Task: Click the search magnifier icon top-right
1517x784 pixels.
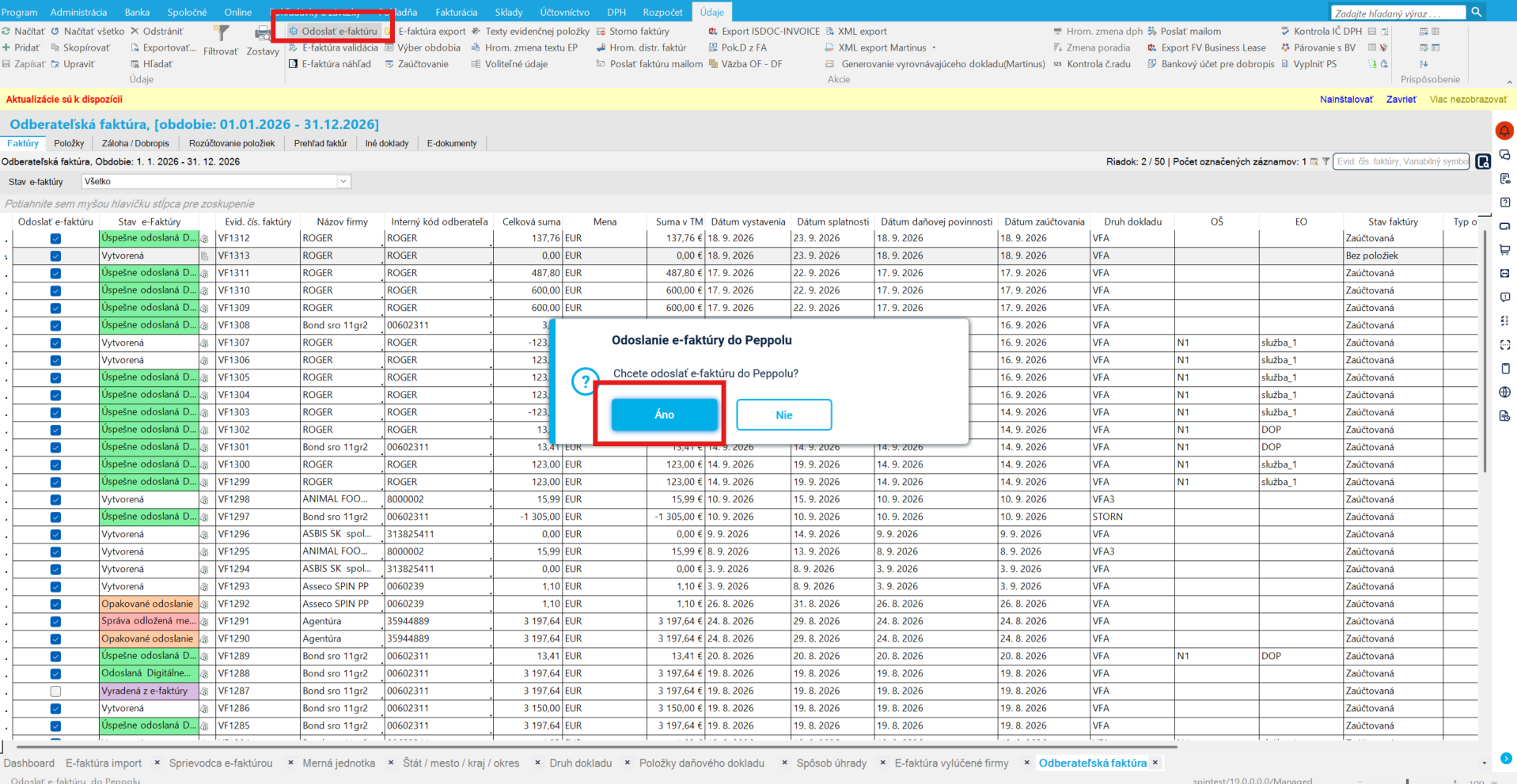Action: pyautogui.click(x=1477, y=12)
